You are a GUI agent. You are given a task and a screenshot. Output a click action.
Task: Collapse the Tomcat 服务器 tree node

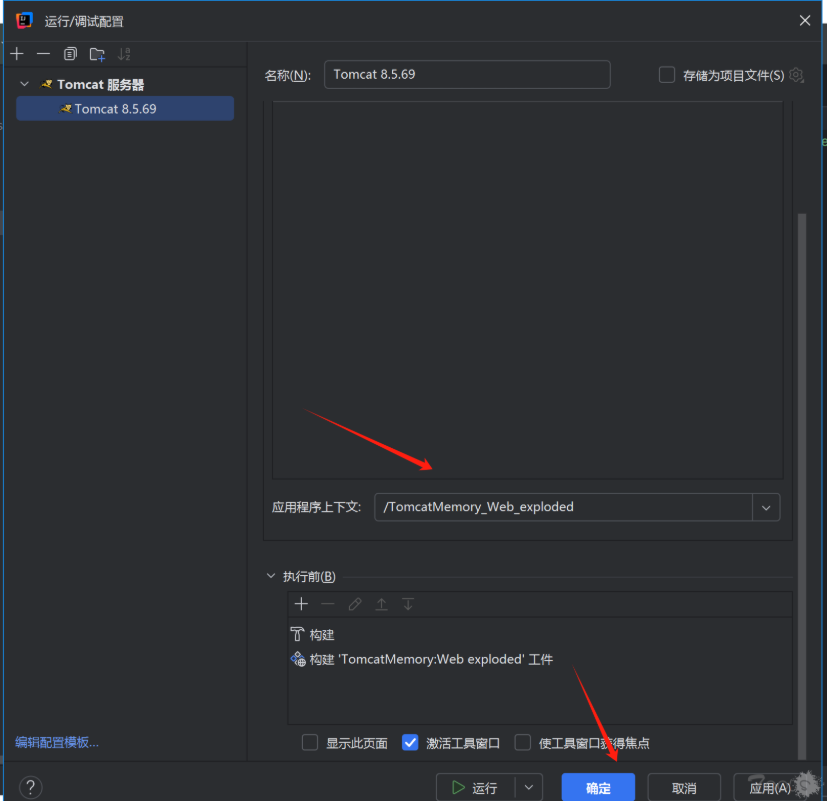tap(24, 84)
